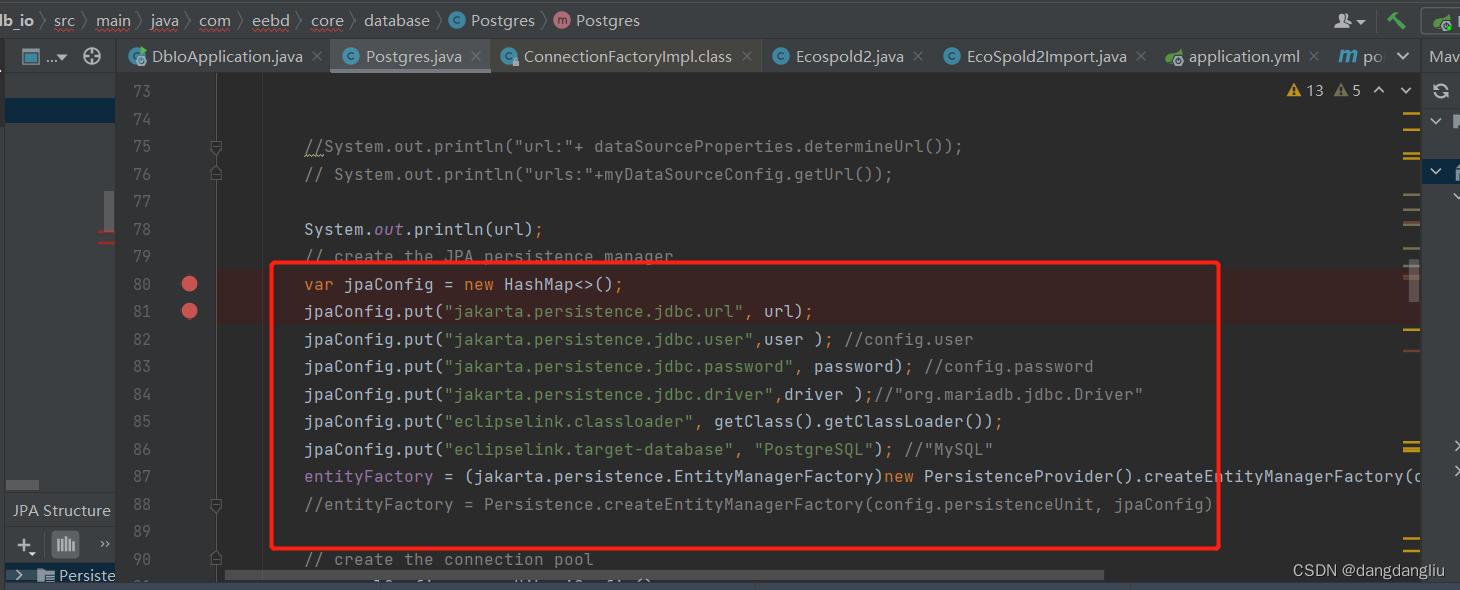This screenshot has width=1460, height=590.
Task: Open the run configuration selector
Action: pyautogui.click(x=1443, y=21)
